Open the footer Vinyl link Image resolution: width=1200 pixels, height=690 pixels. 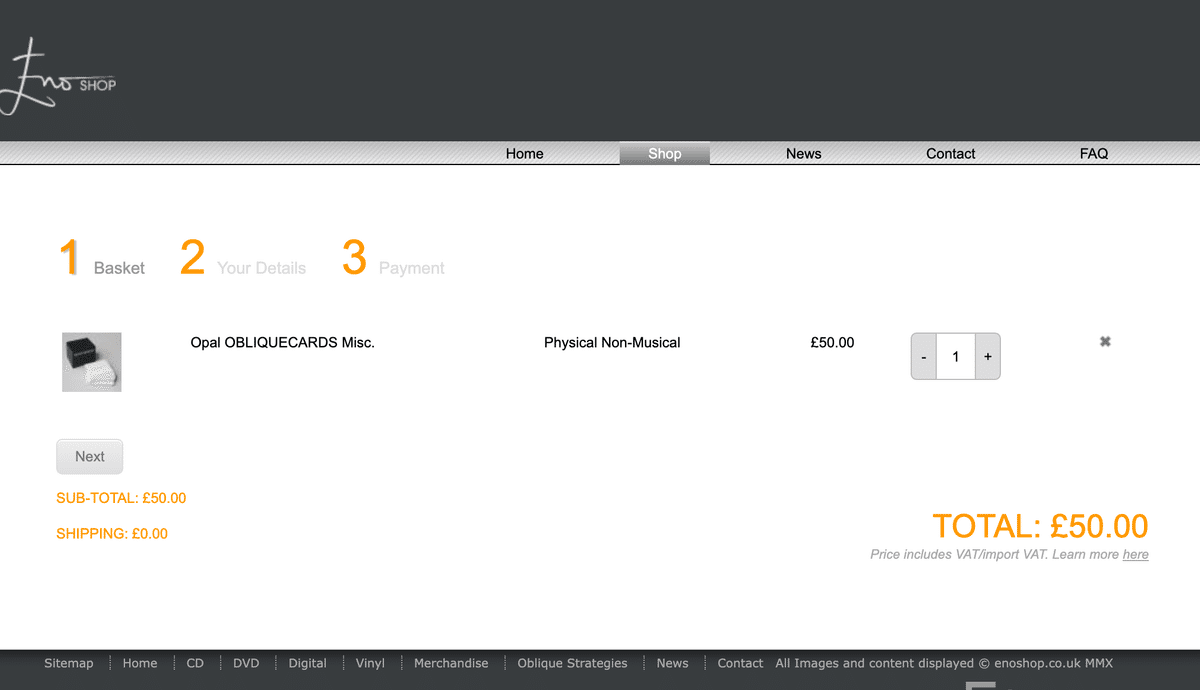[370, 663]
